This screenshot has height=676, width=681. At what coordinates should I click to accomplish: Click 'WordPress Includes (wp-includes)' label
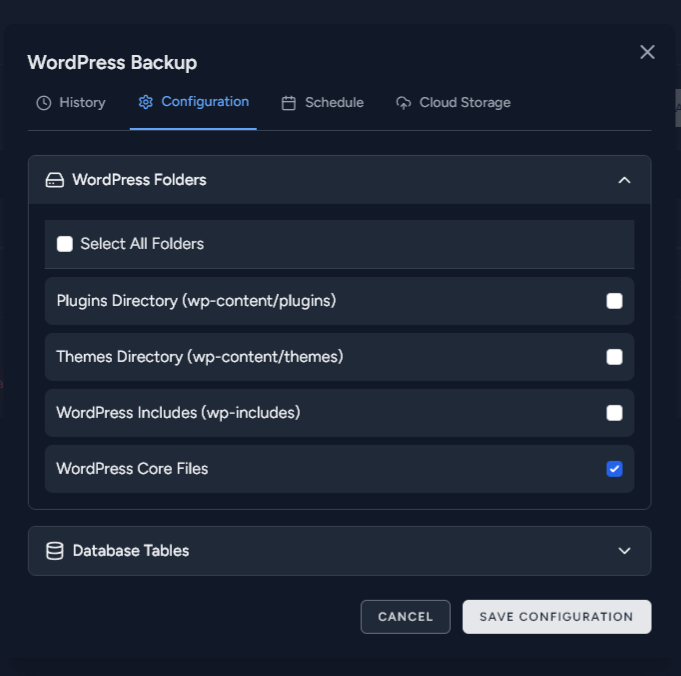(178, 413)
